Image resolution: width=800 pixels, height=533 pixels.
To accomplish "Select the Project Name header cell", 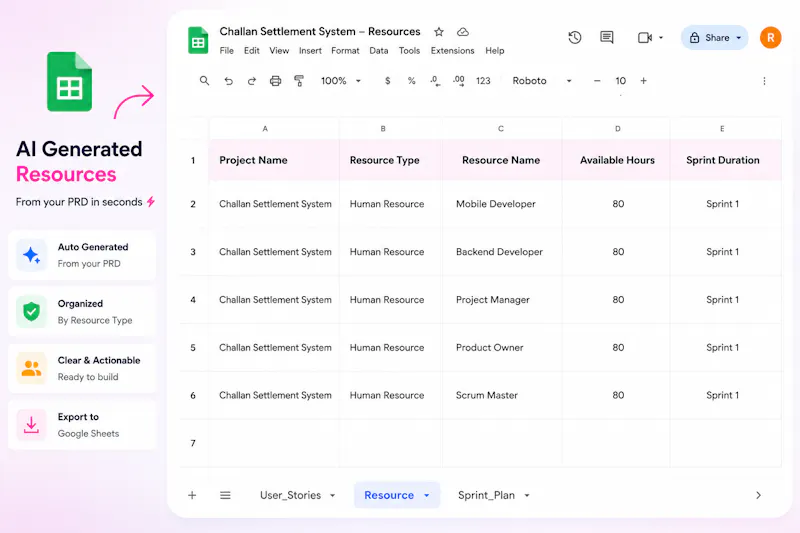I will (274, 160).
